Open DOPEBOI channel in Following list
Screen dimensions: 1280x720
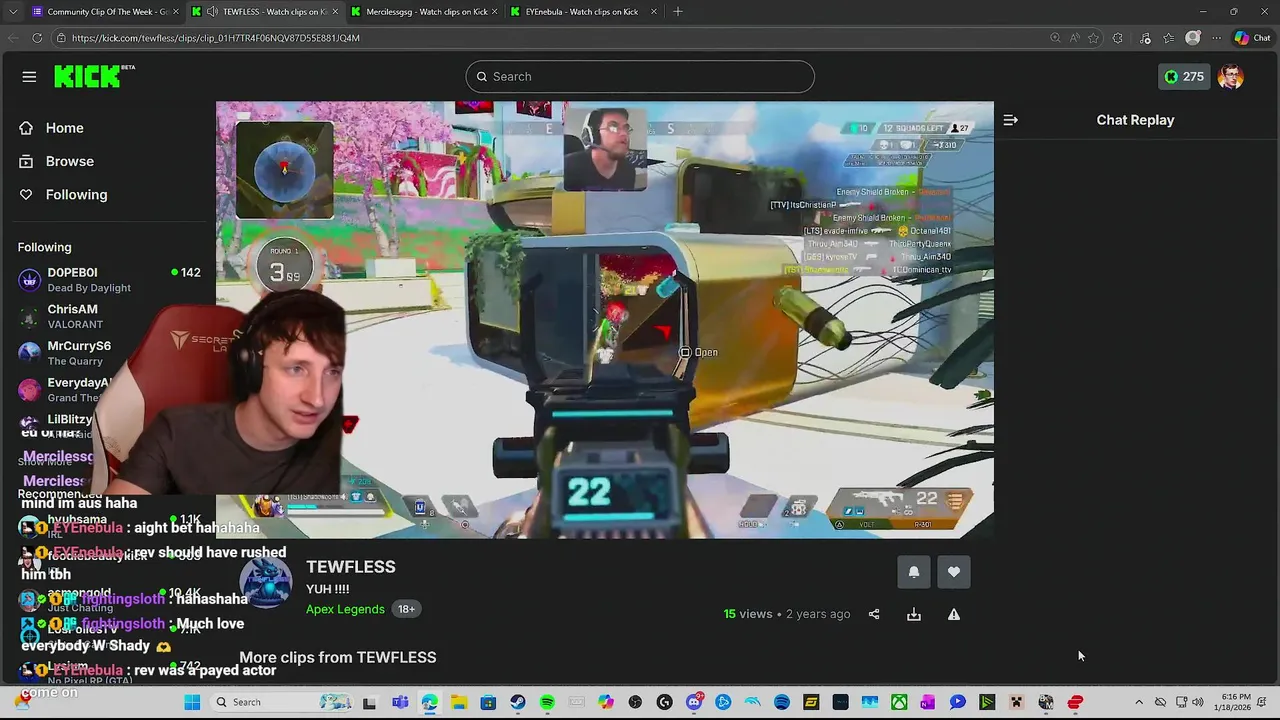pos(108,280)
